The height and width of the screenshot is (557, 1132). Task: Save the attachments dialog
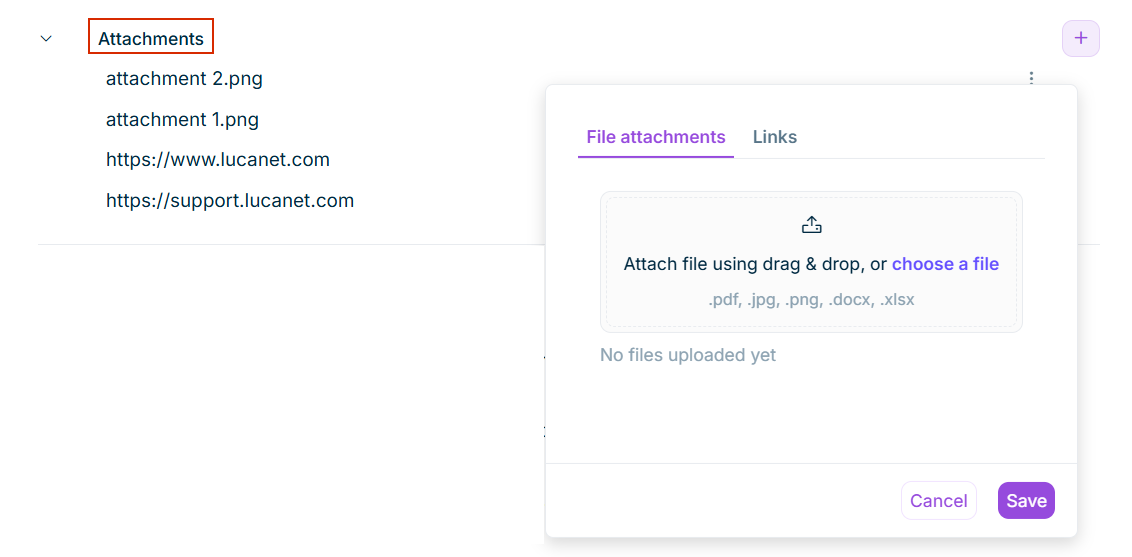[x=1026, y=501]
